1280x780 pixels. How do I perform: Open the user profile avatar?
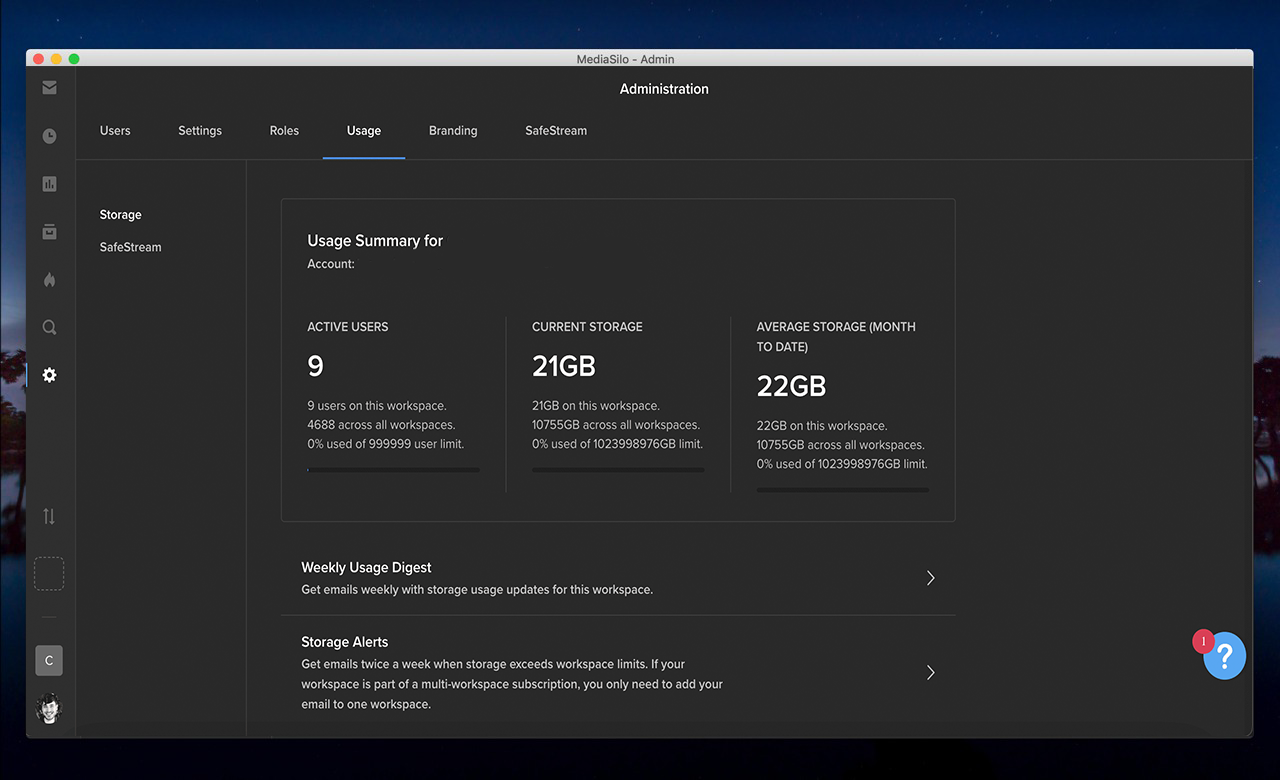49,708
